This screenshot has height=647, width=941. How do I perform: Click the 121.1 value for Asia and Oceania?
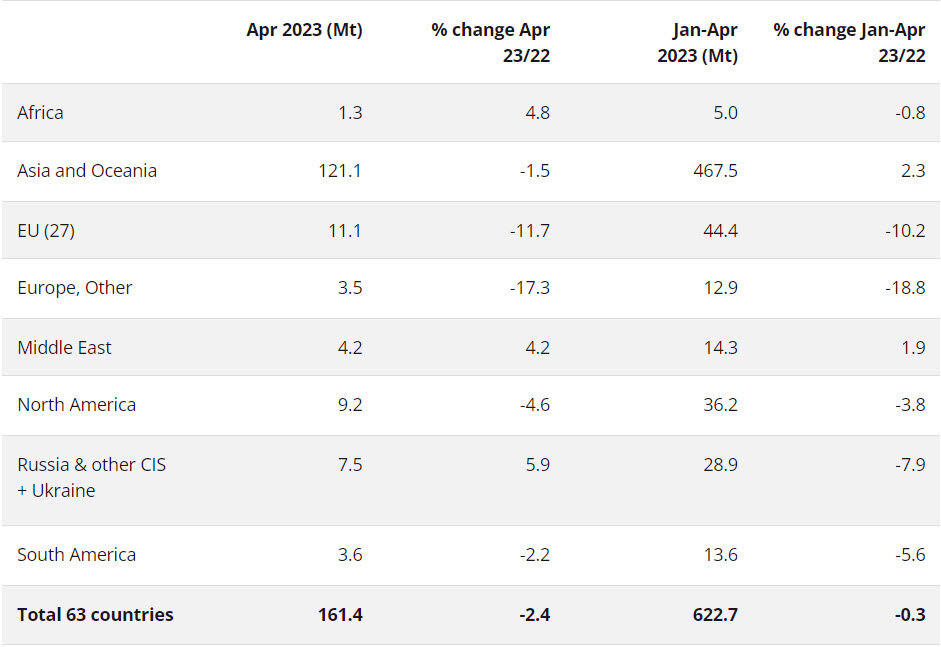340,171
